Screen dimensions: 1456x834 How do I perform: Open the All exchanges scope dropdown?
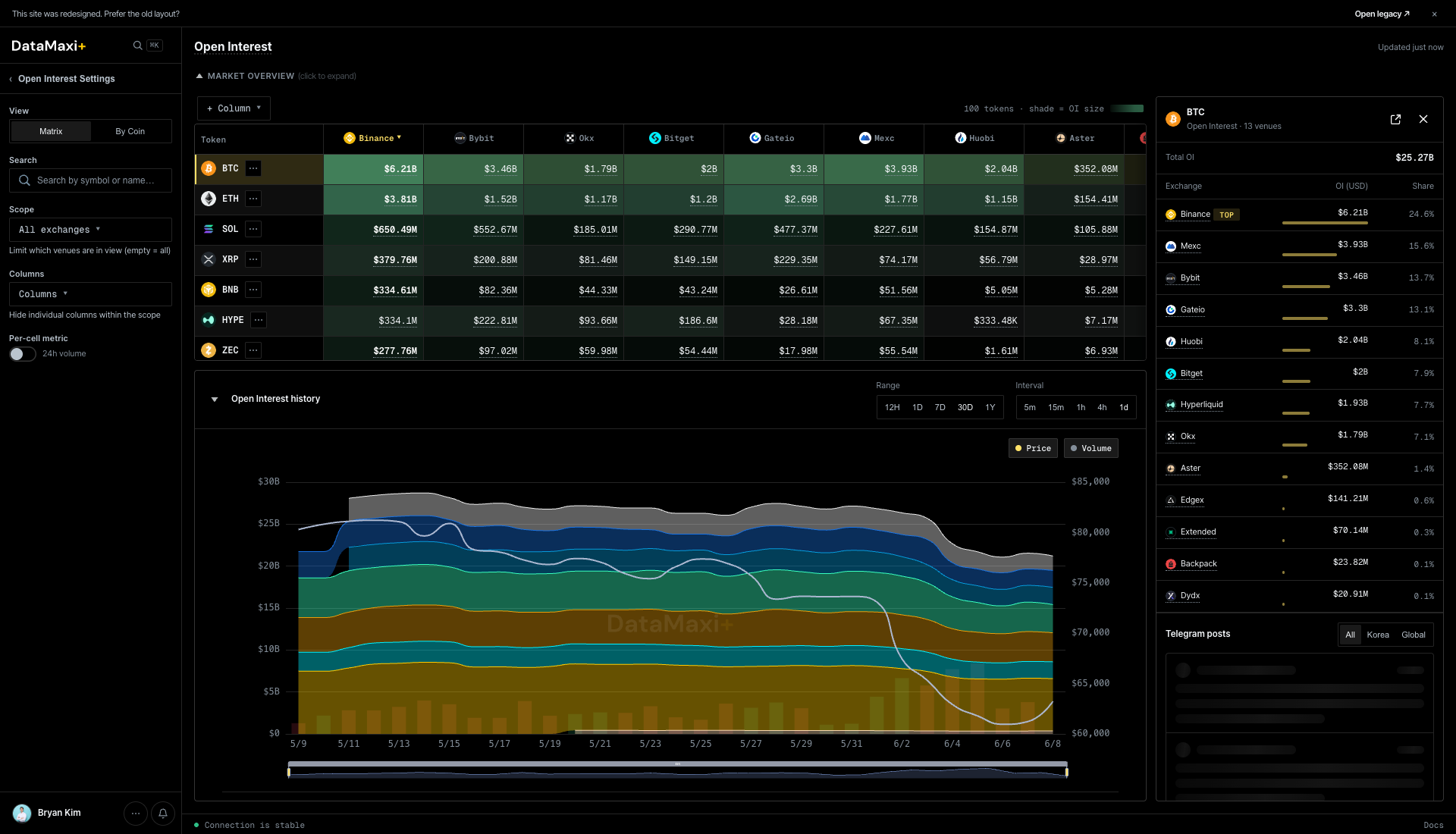90,230
